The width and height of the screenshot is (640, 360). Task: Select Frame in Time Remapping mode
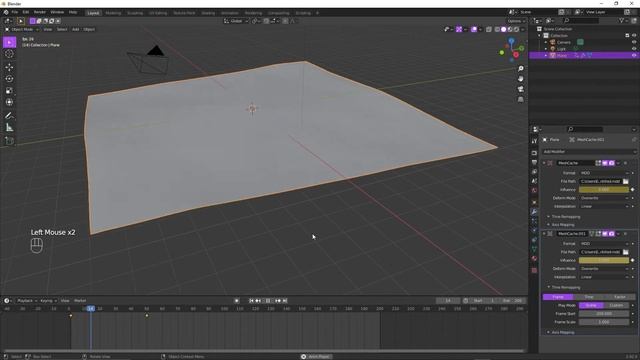[x=558, y=297]
